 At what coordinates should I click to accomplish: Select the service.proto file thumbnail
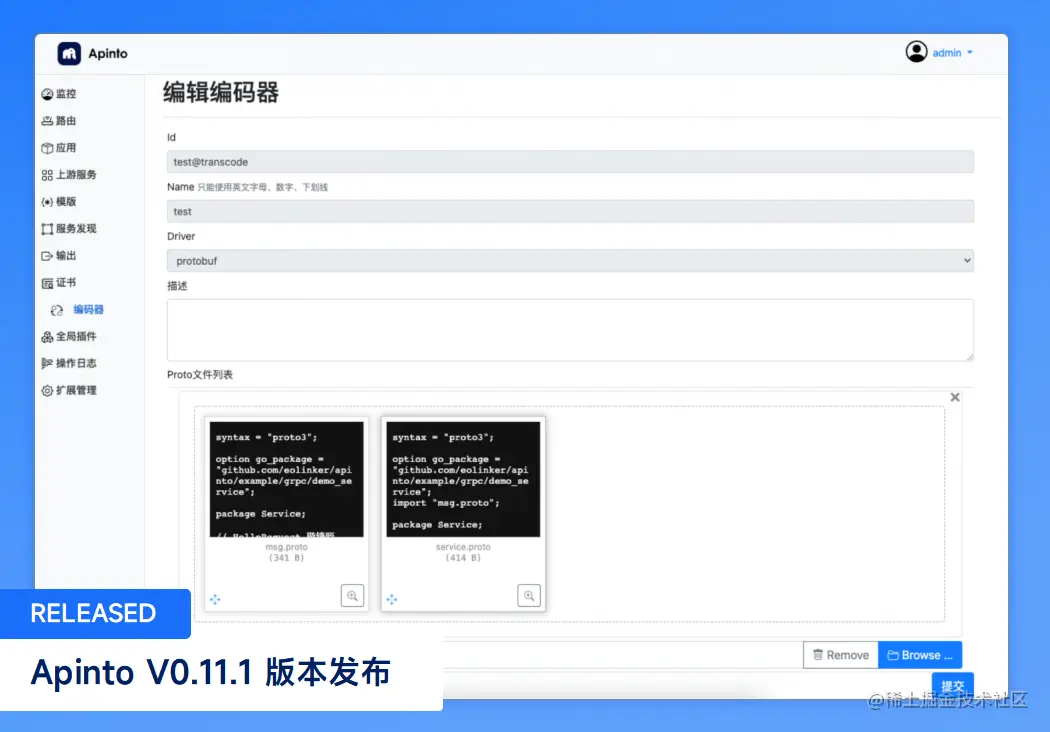point(463,479)
